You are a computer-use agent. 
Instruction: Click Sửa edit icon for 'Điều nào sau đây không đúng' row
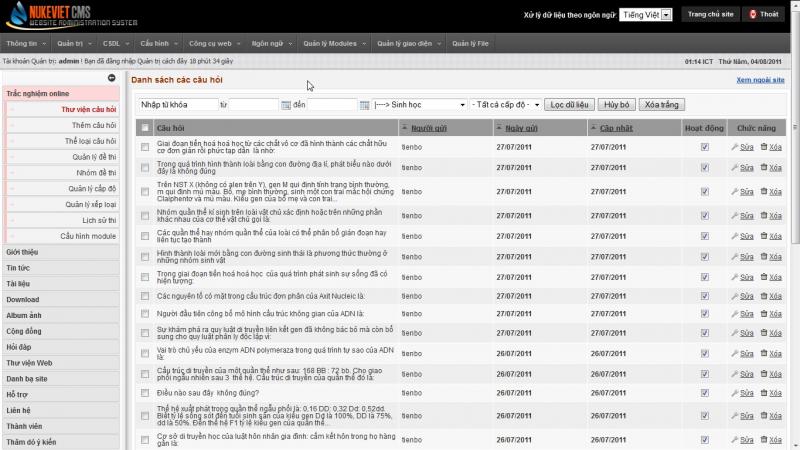735,393
